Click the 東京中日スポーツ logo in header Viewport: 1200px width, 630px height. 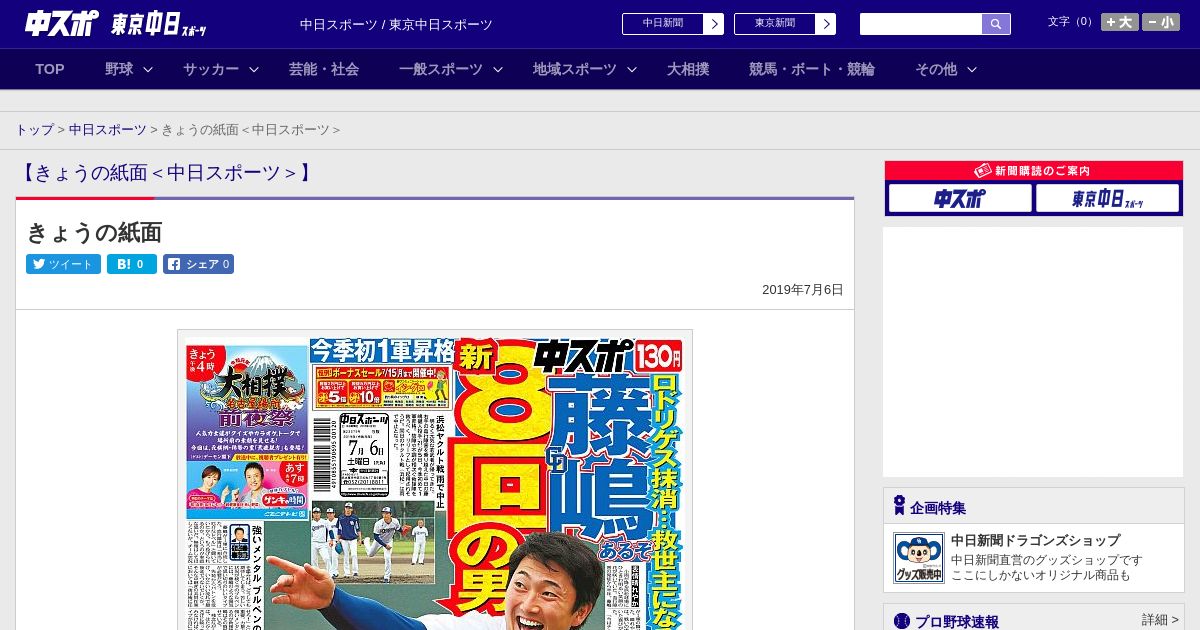[159, 25]
